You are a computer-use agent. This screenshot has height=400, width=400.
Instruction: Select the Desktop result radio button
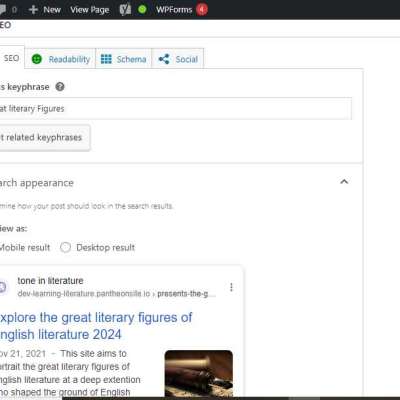click(65, 248)
